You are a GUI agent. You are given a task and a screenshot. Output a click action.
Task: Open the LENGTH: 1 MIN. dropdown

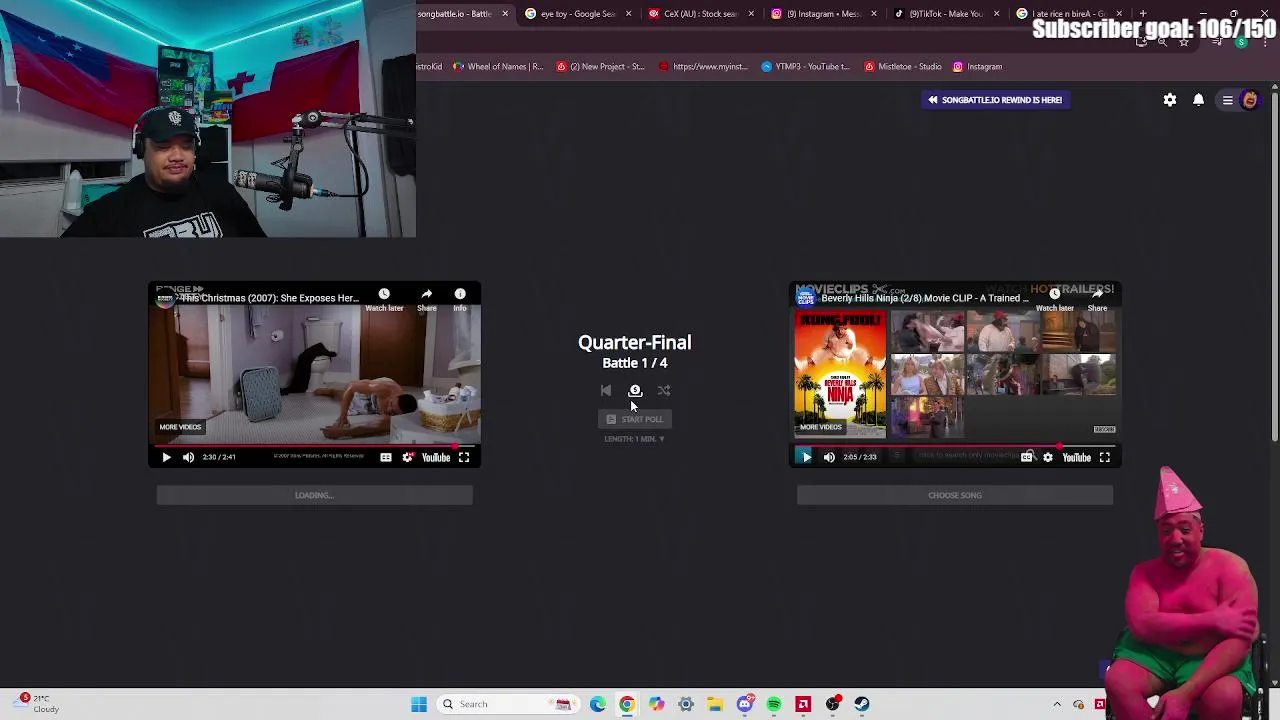[x=635, y=439]
